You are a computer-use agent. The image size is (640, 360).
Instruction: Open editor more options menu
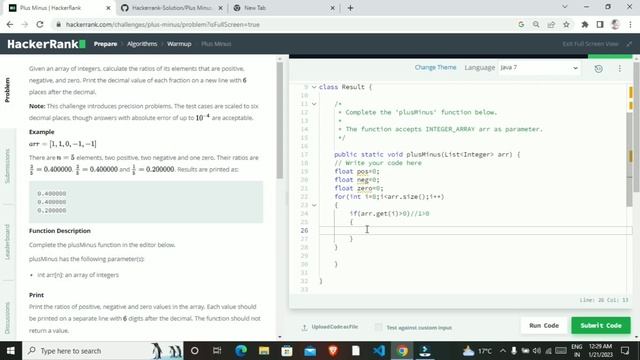pyautogui.click(x=620, y=69)
